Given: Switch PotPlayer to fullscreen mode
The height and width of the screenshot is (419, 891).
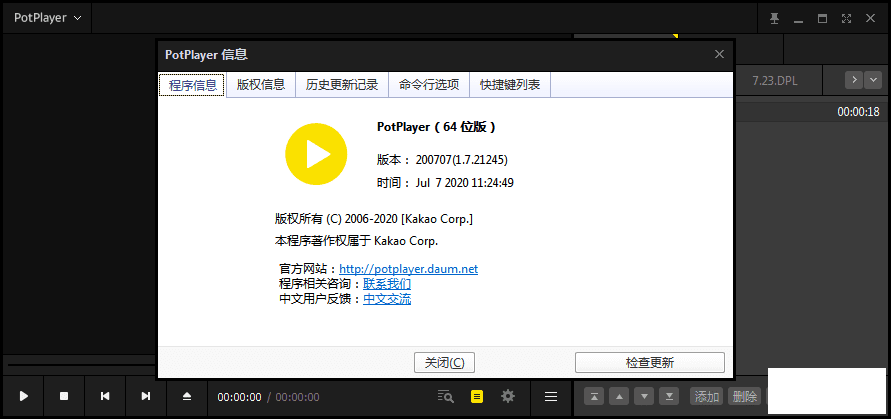Looking at the screenshot, I should 846,19.
